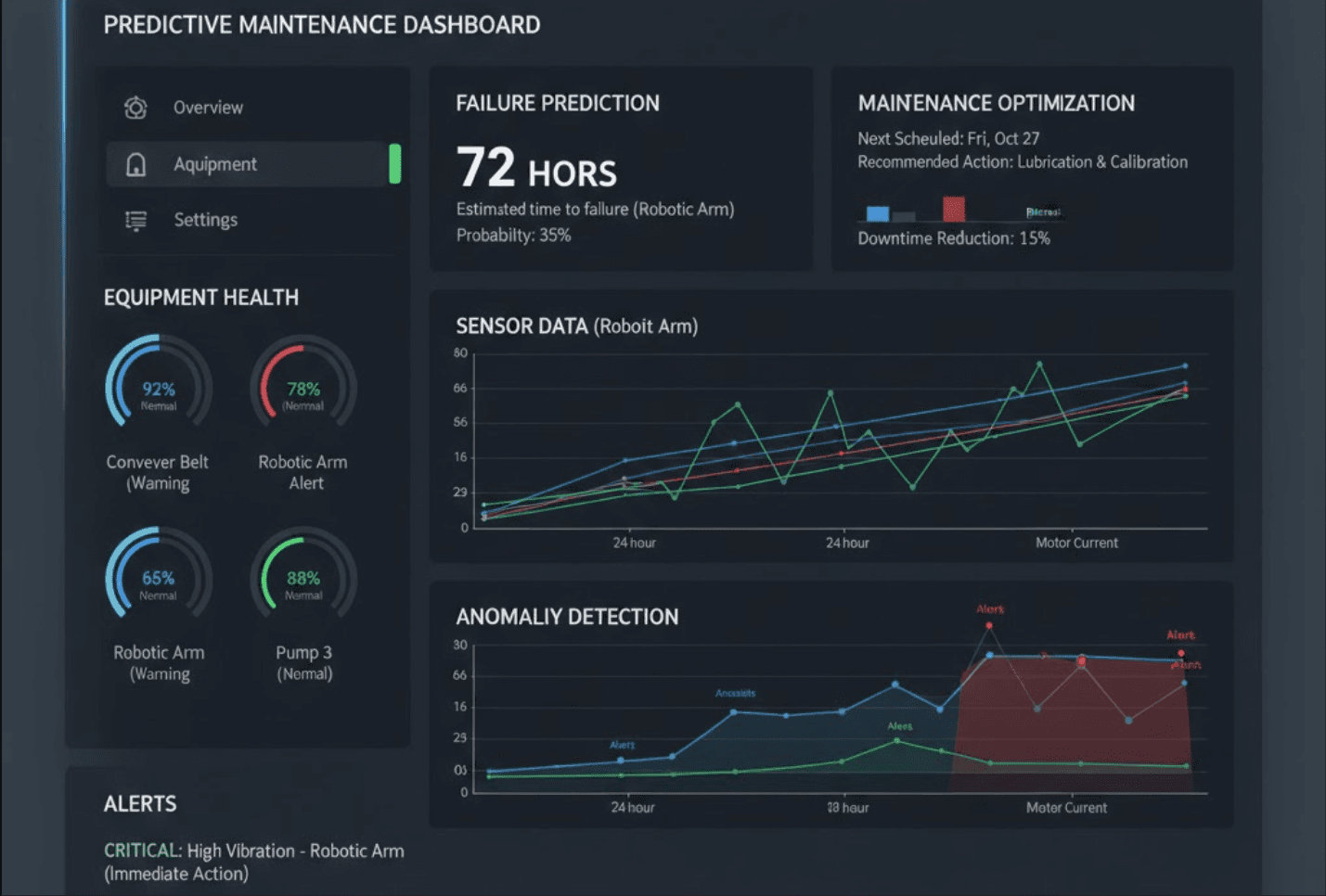Click the Recommended Action Lubrication & Calibration text
This screenshot has height=896, width=1326.
[x=1023, y=161]
